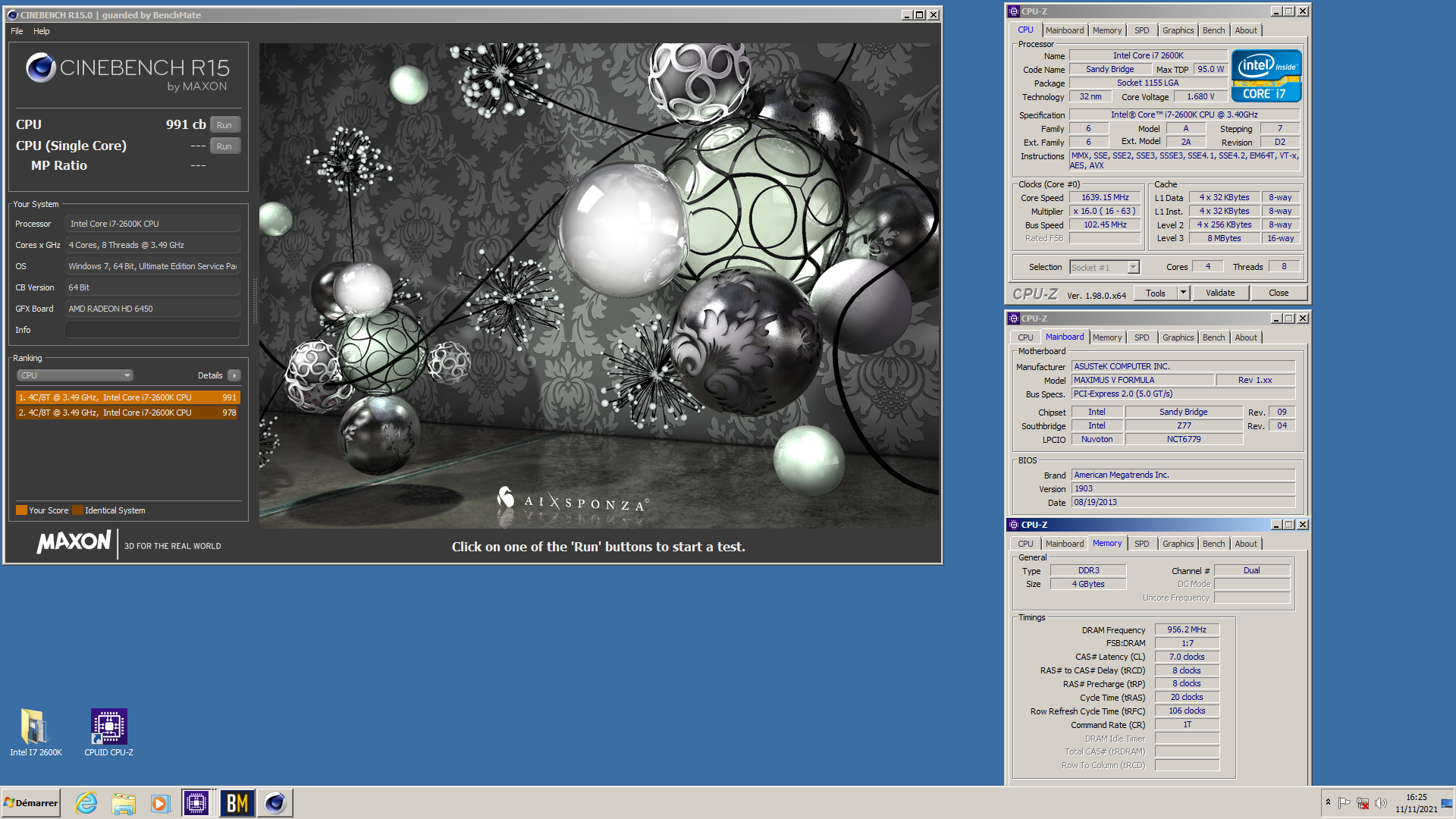
Task: Click the Intel Core i7 logo badge
Action: (x=1266, y=76)
